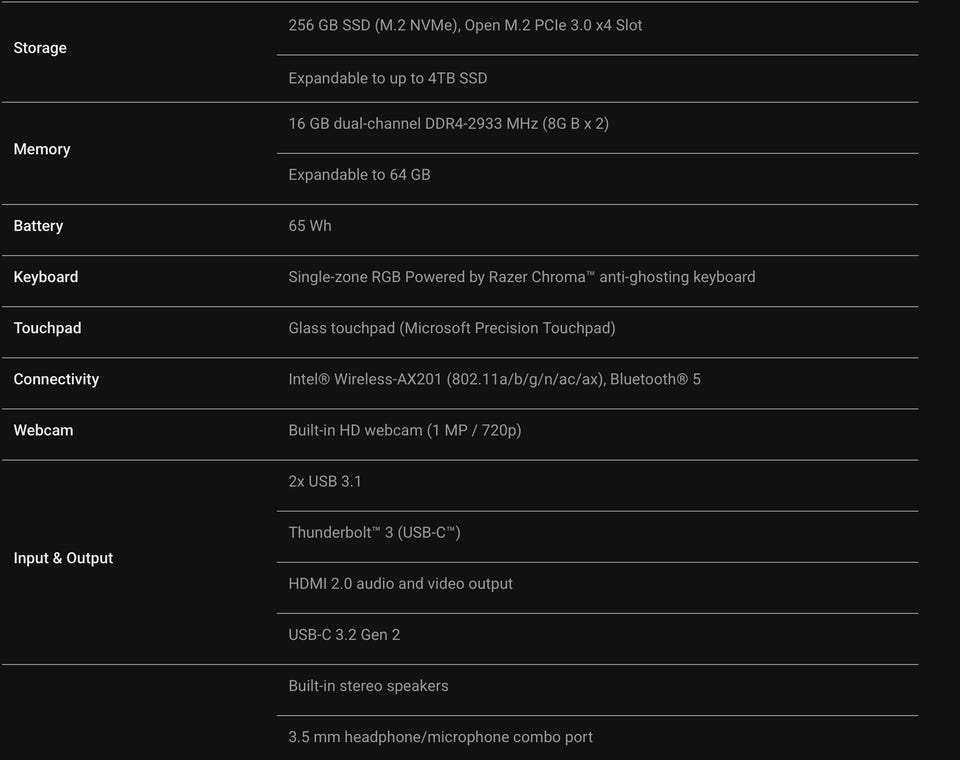
Task: Click the 3.5 mm headphone/microphone combo port text
Action: coord(440,737)
